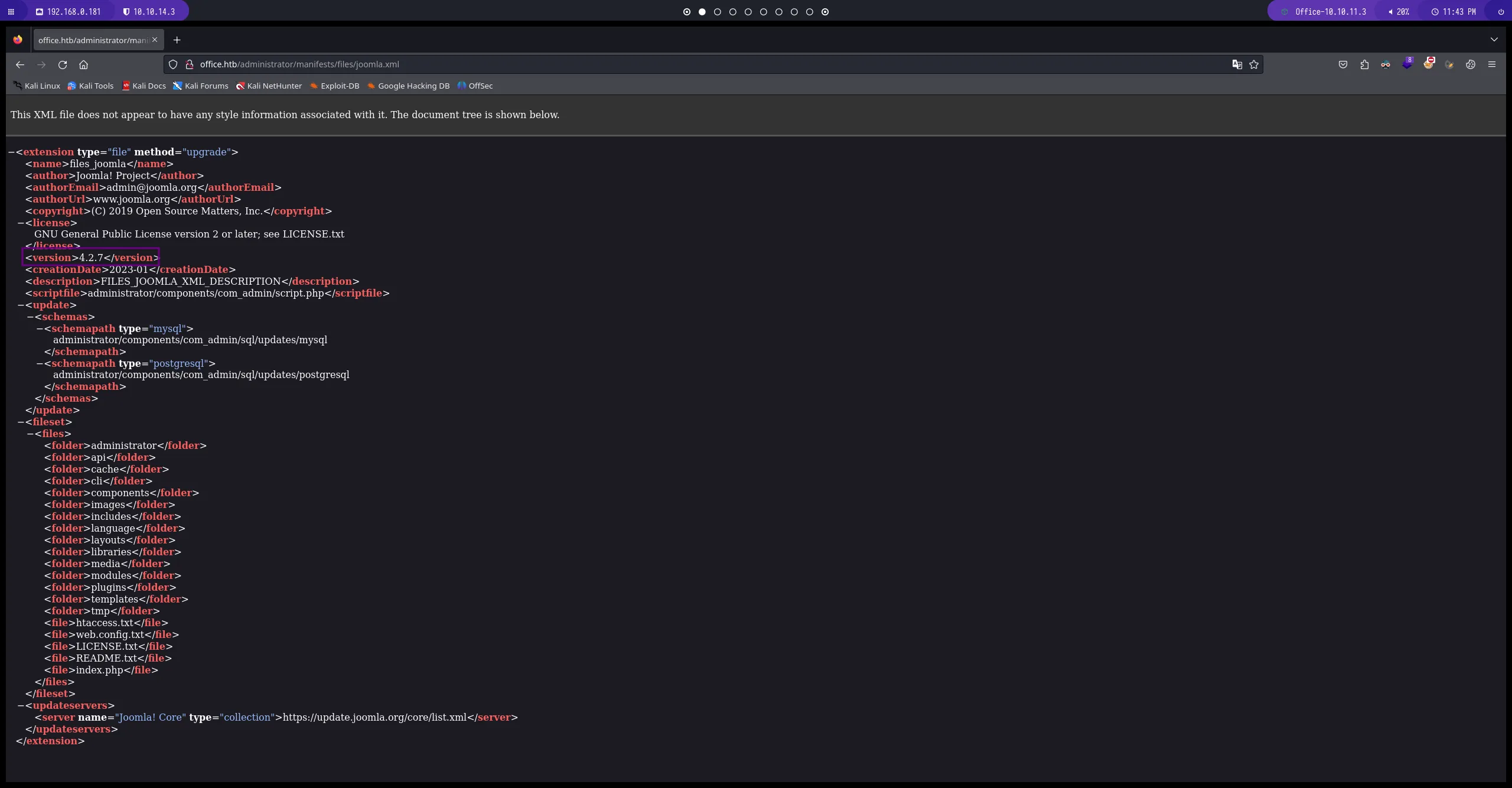Collapse the updateservers XML node
This screenshot has height=788, width=1512.
point(21,706)
